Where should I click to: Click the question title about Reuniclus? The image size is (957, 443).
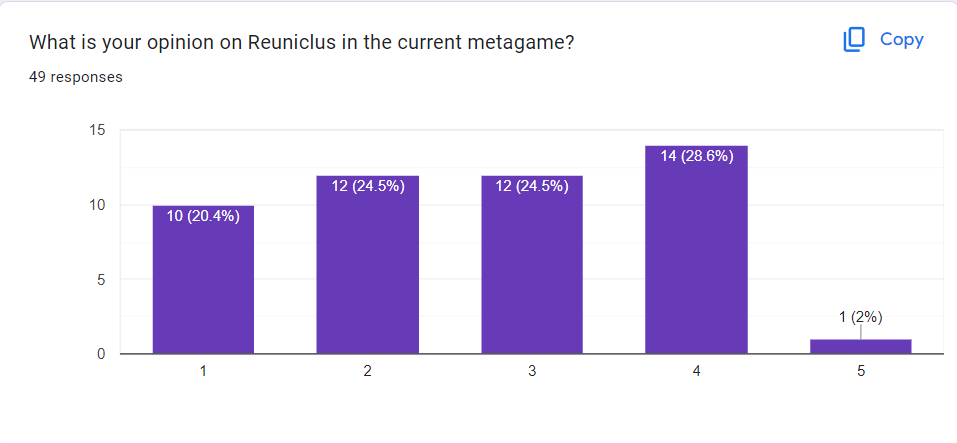[302, 43]
